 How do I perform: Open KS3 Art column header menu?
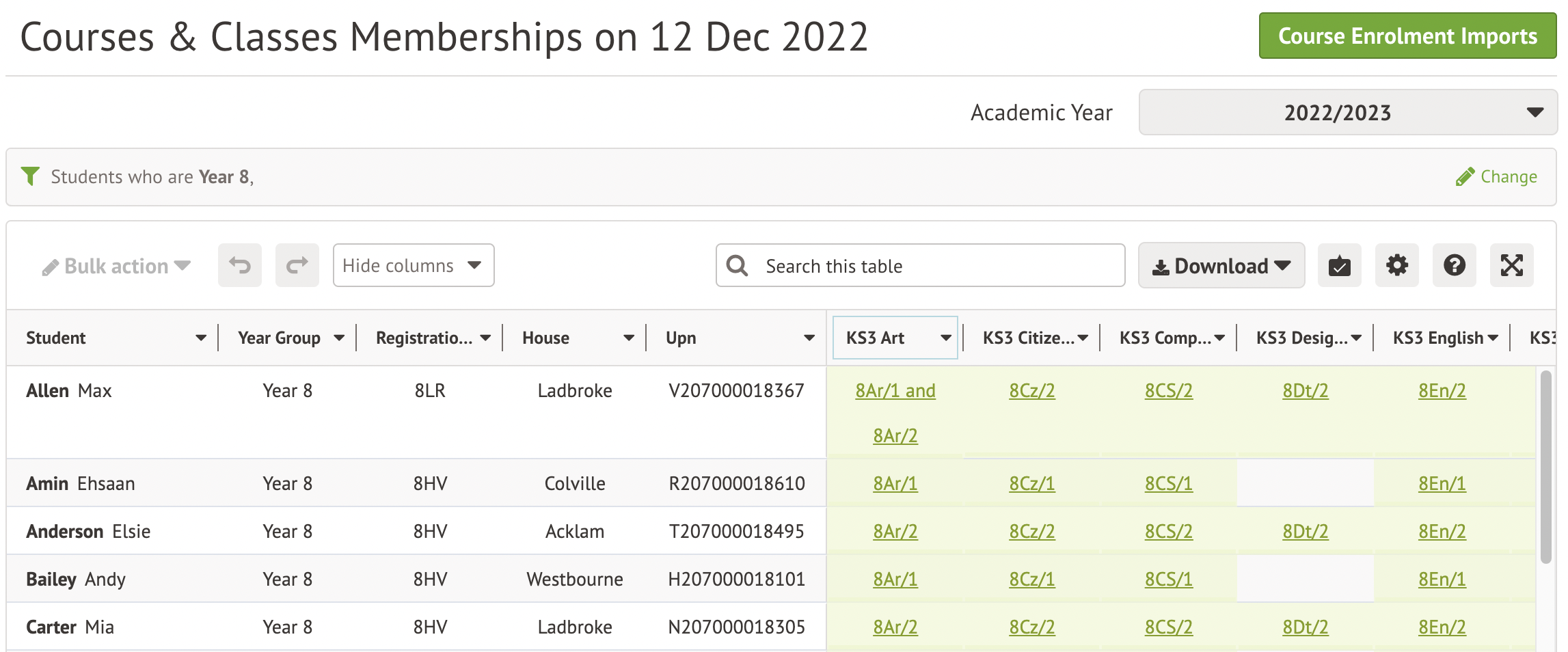tap(945, 338)
